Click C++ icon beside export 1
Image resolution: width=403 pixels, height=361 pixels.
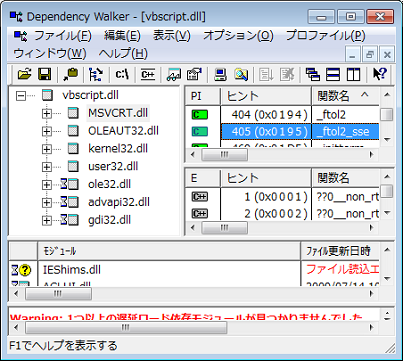tap(200, 197)
